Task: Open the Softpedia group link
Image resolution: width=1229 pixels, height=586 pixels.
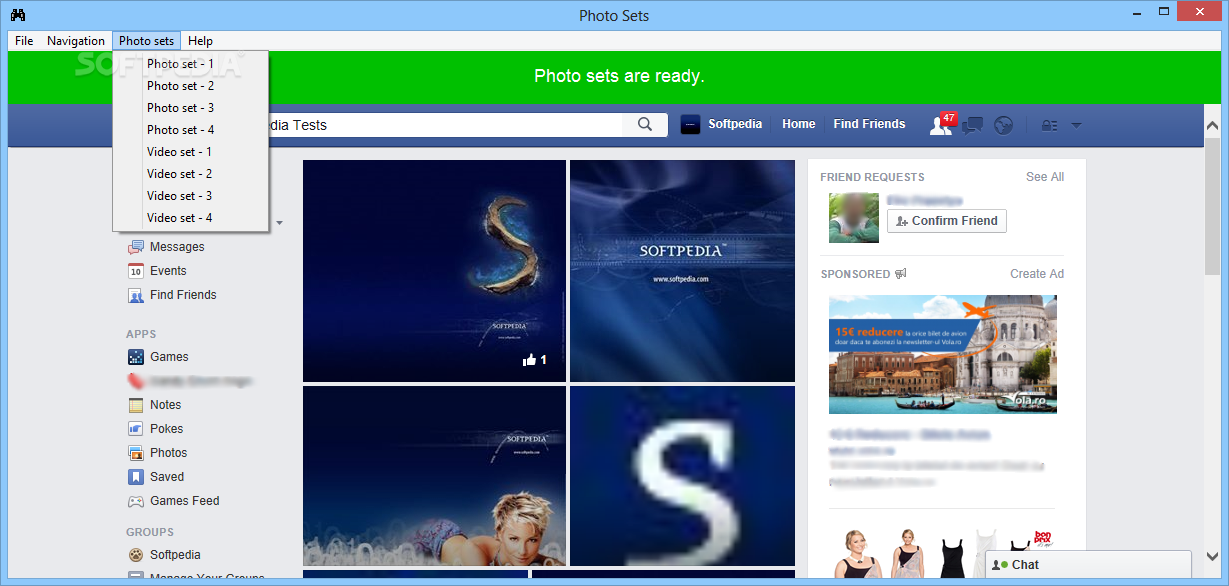Action: pyautogui.click(x=175, y=555)
